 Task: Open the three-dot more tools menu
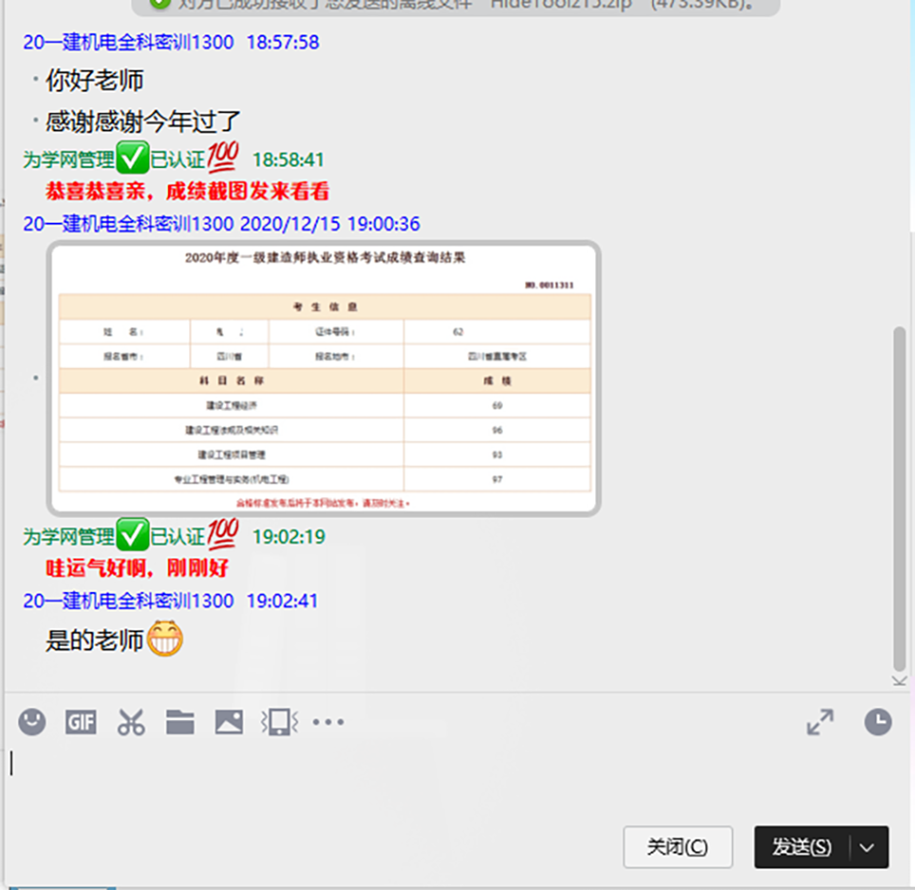click(x=328, y=722)
